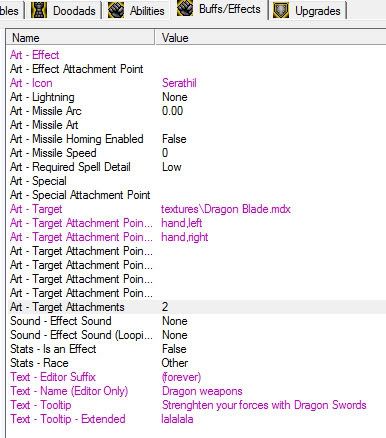The height and width of the screenshot is (438, 386).
Task: Click the textures\Dragon Blade.mdx value
Action: [x=226, y=209]
